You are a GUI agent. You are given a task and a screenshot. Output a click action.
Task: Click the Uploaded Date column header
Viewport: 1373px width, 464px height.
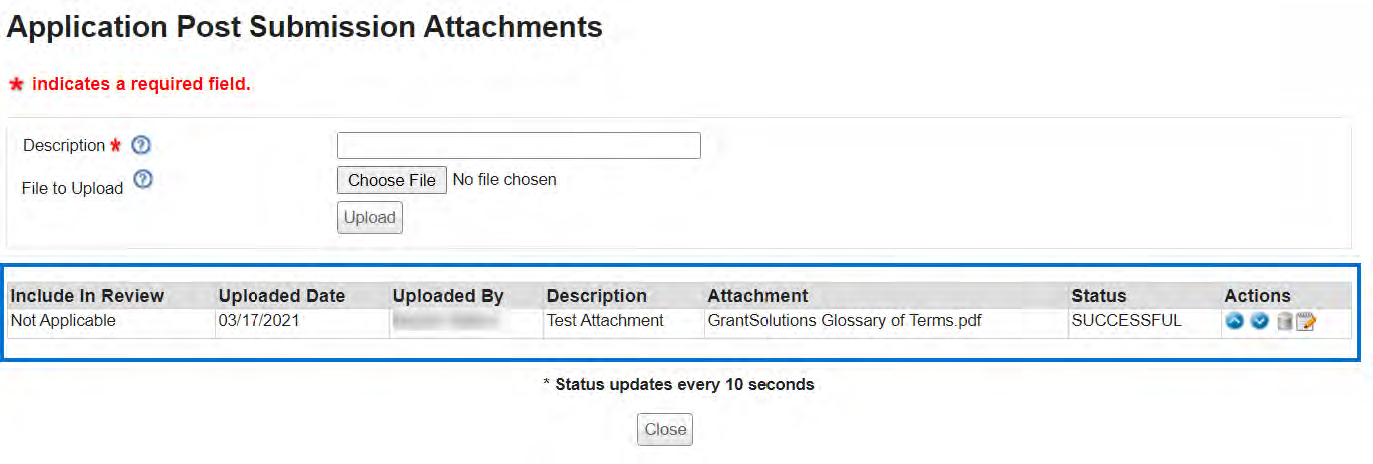tap(281, 296)
